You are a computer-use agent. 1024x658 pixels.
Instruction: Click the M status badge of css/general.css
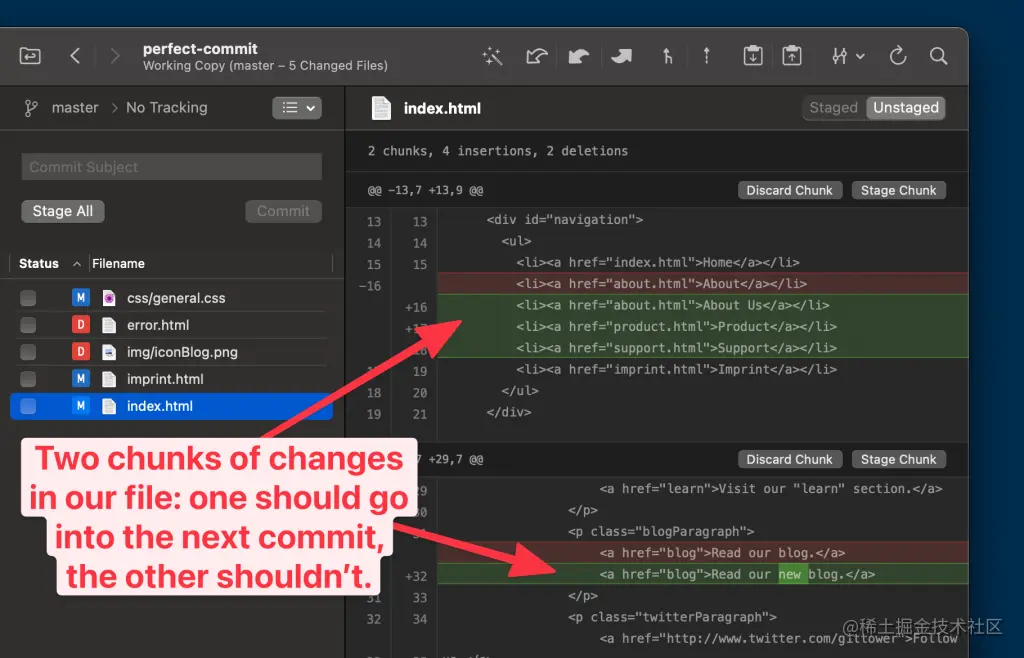80,298
